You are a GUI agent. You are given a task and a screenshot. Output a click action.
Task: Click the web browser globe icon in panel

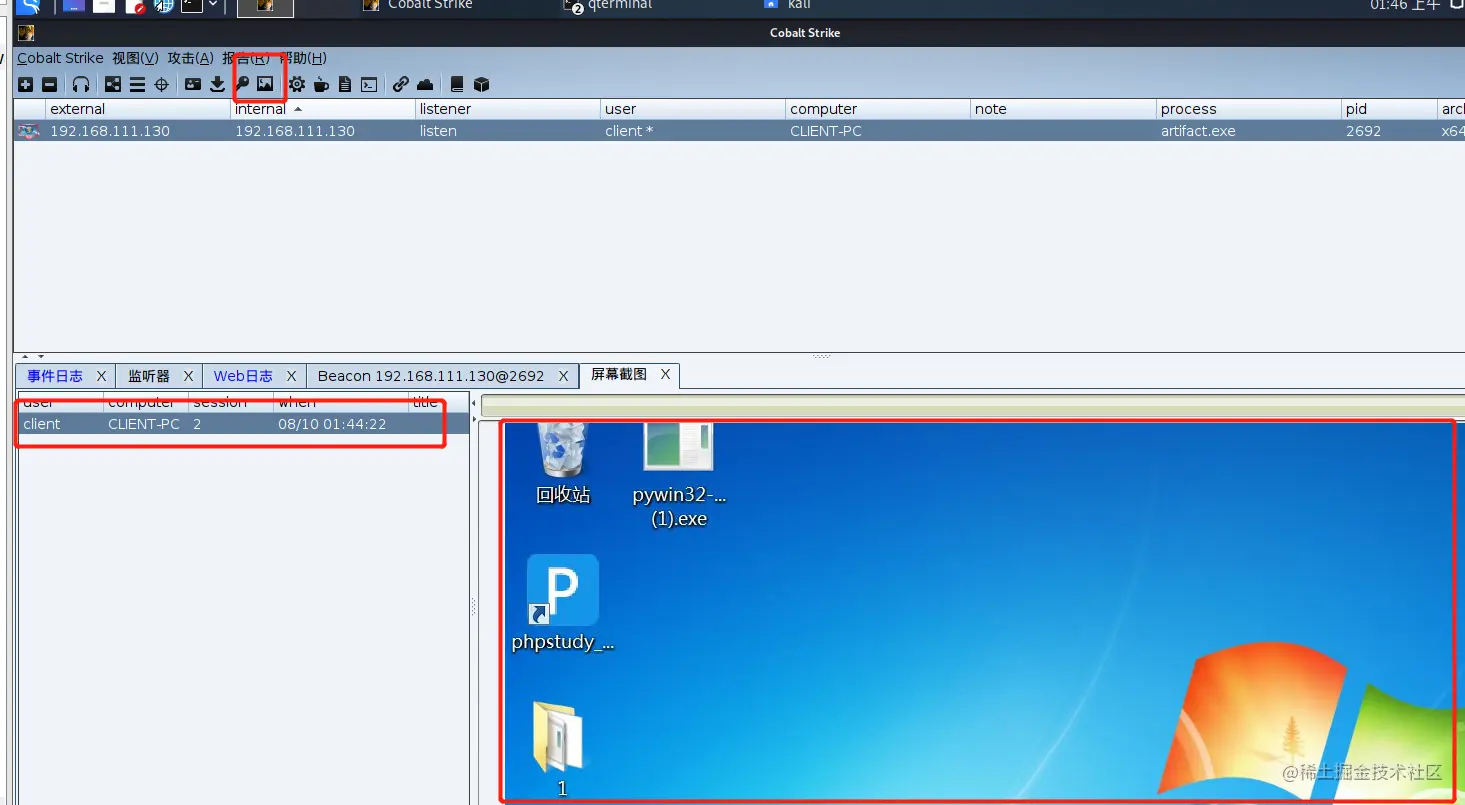(x=163, y=5)
